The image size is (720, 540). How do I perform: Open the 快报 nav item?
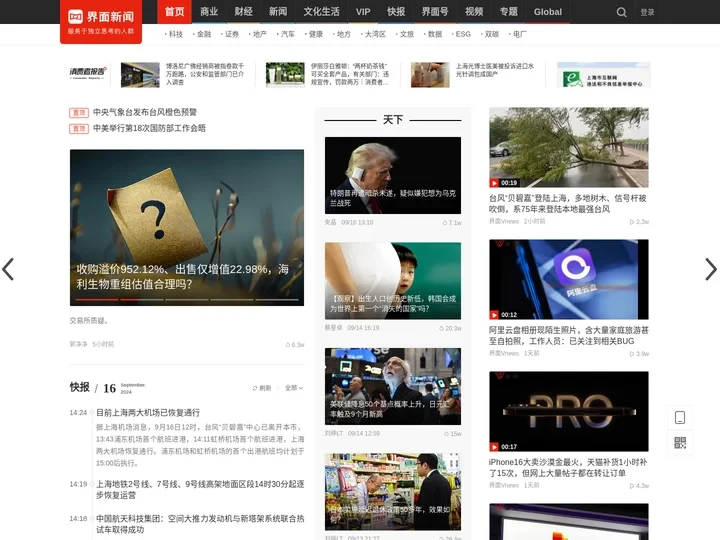[396, 11]
